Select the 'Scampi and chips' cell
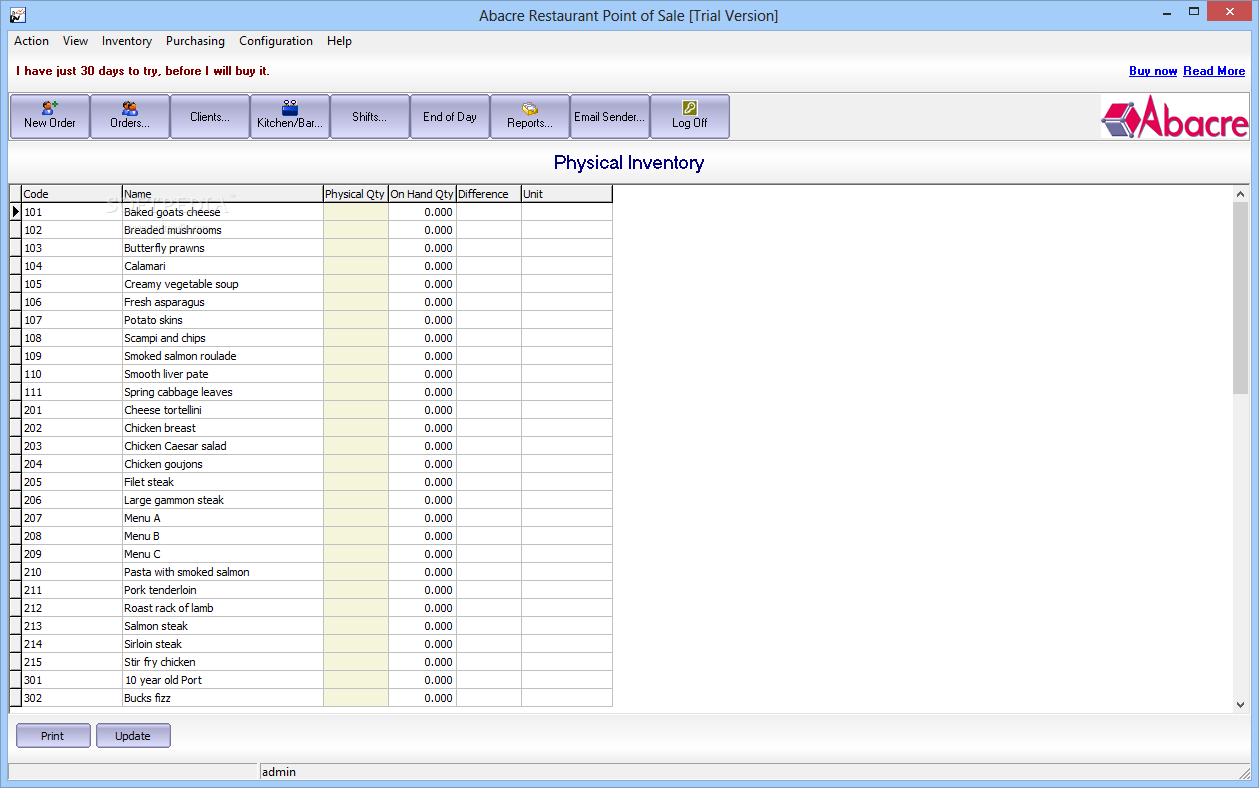Image resolution: width=1259 pixels, height=788 pixels. 223,338
